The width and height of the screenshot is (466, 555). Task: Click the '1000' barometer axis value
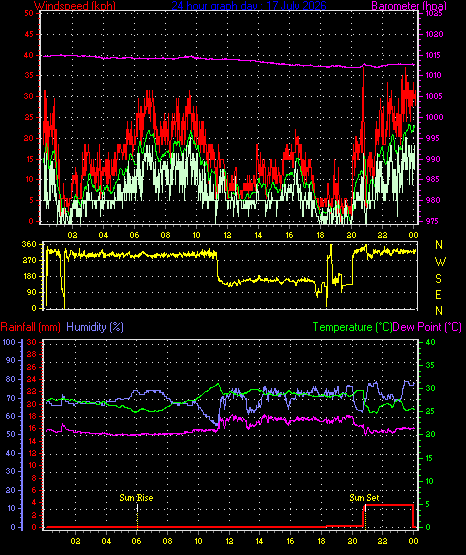click(x=435, y=117)
